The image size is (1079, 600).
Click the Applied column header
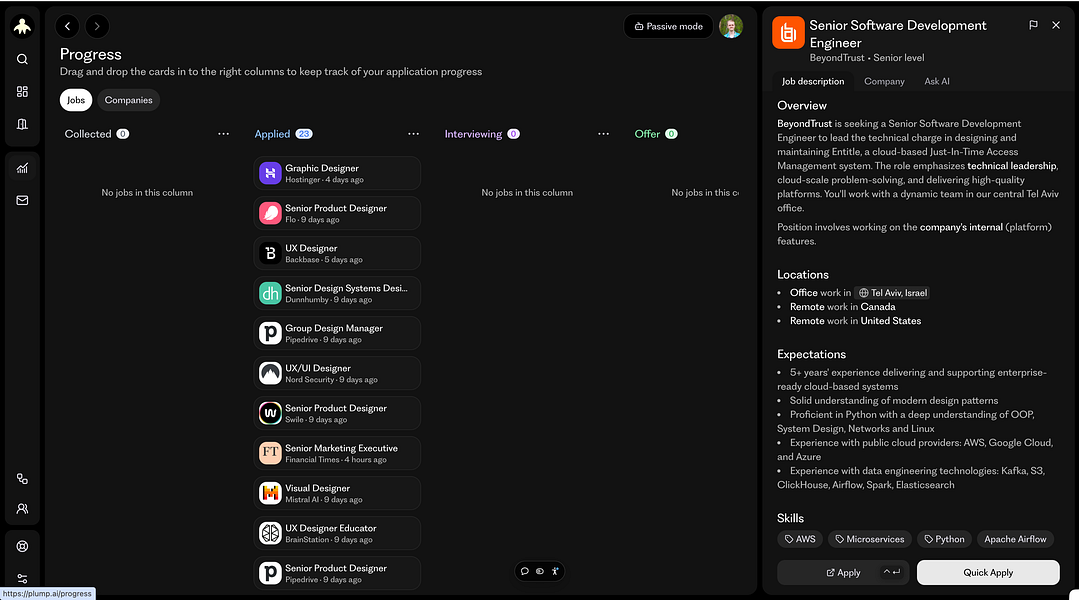click(x=283, y=133)
